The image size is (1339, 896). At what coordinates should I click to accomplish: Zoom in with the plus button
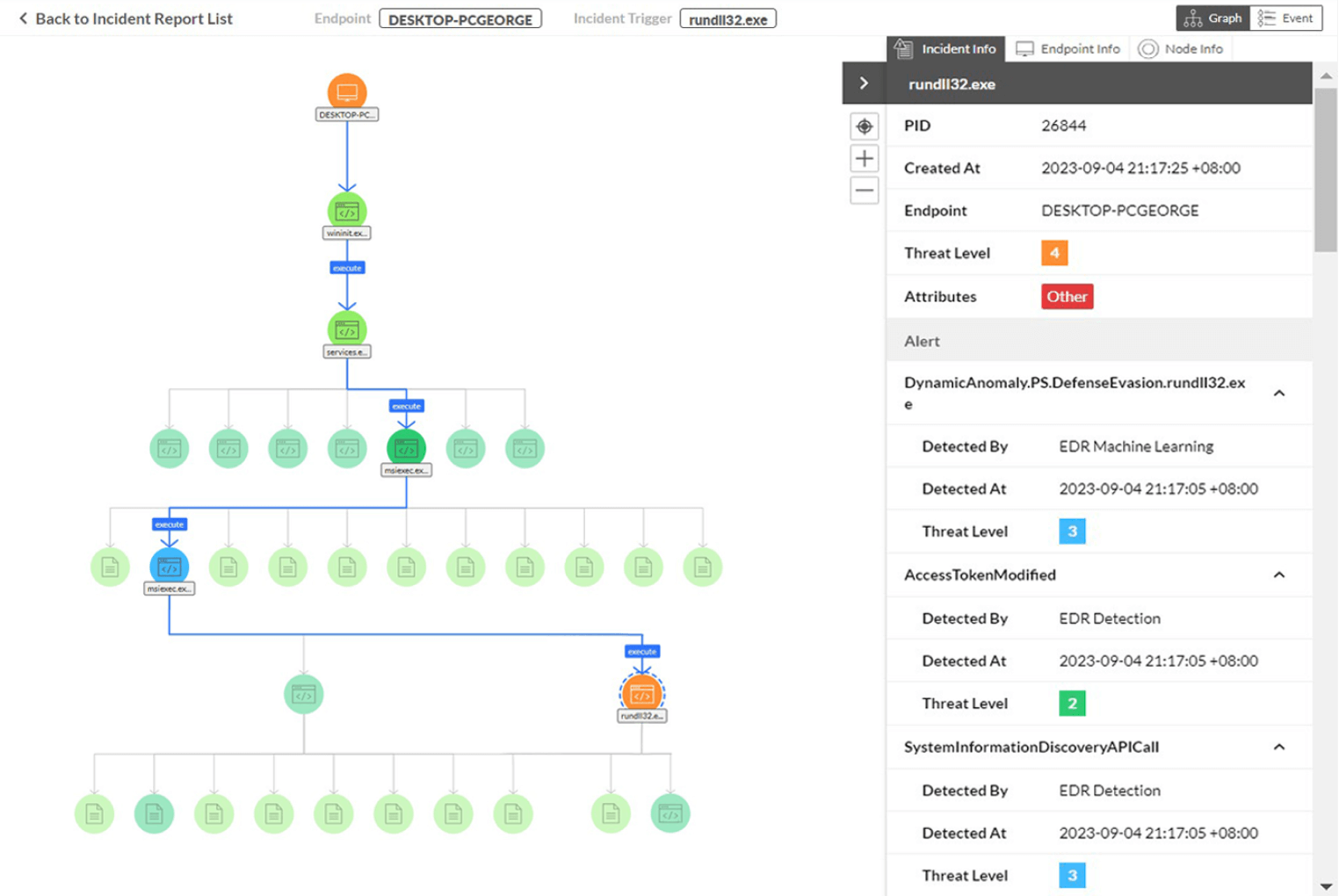pos(865,159)
